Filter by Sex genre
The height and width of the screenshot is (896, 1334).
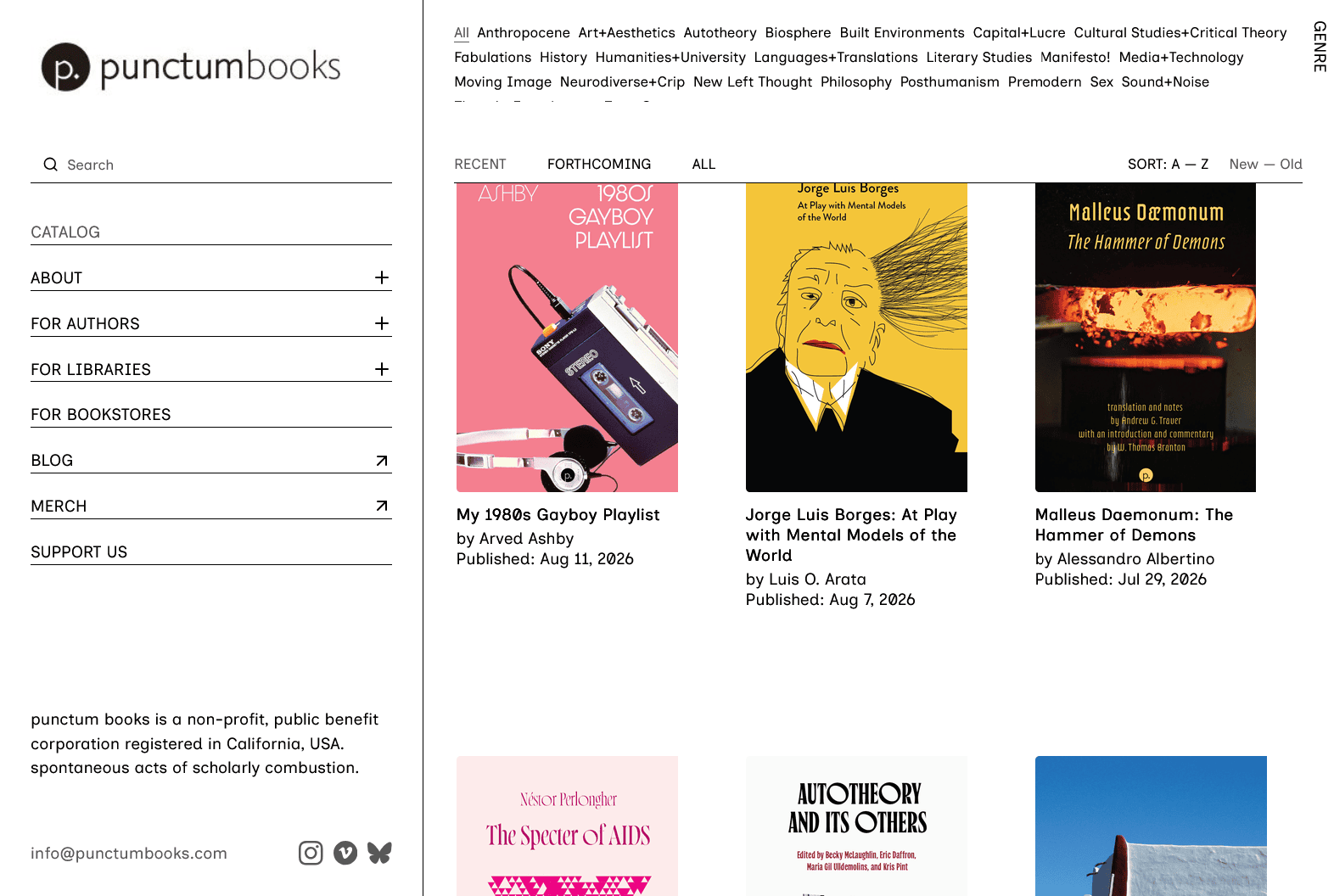[x=1101, y=82]
